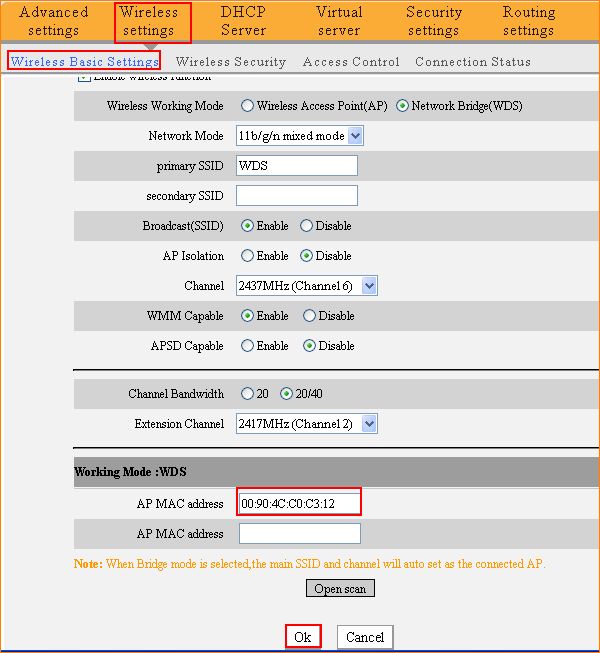
Task: Disable SSID broadcast
Action: (x=306, y=226)
